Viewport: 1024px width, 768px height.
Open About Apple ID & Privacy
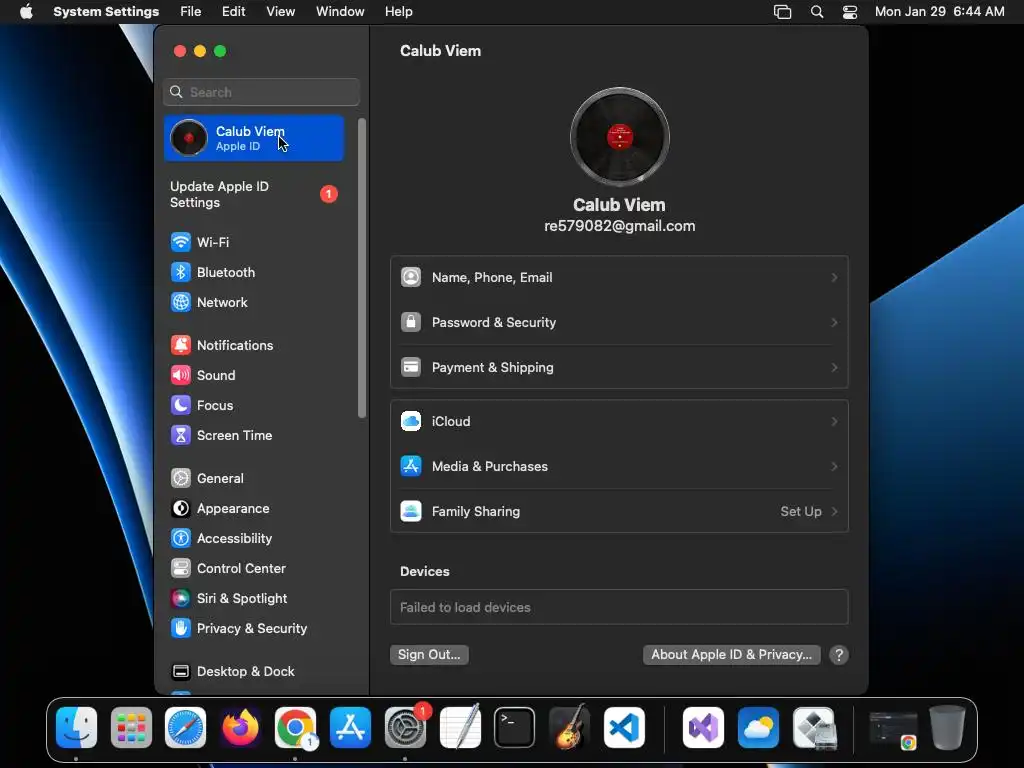click(731, 655)
